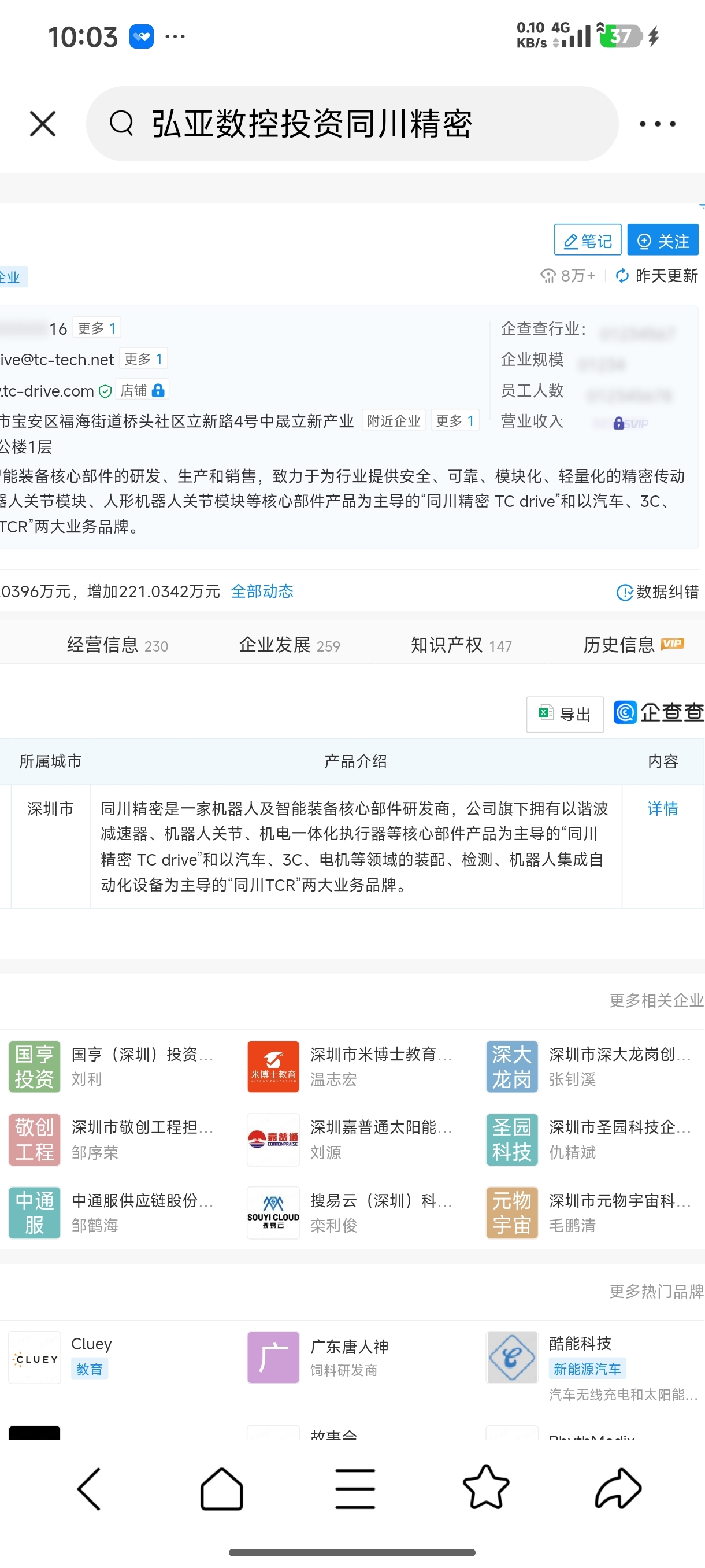Open 深圳市米博士教育 company name
The image size is (705, 1568).
381,1053
